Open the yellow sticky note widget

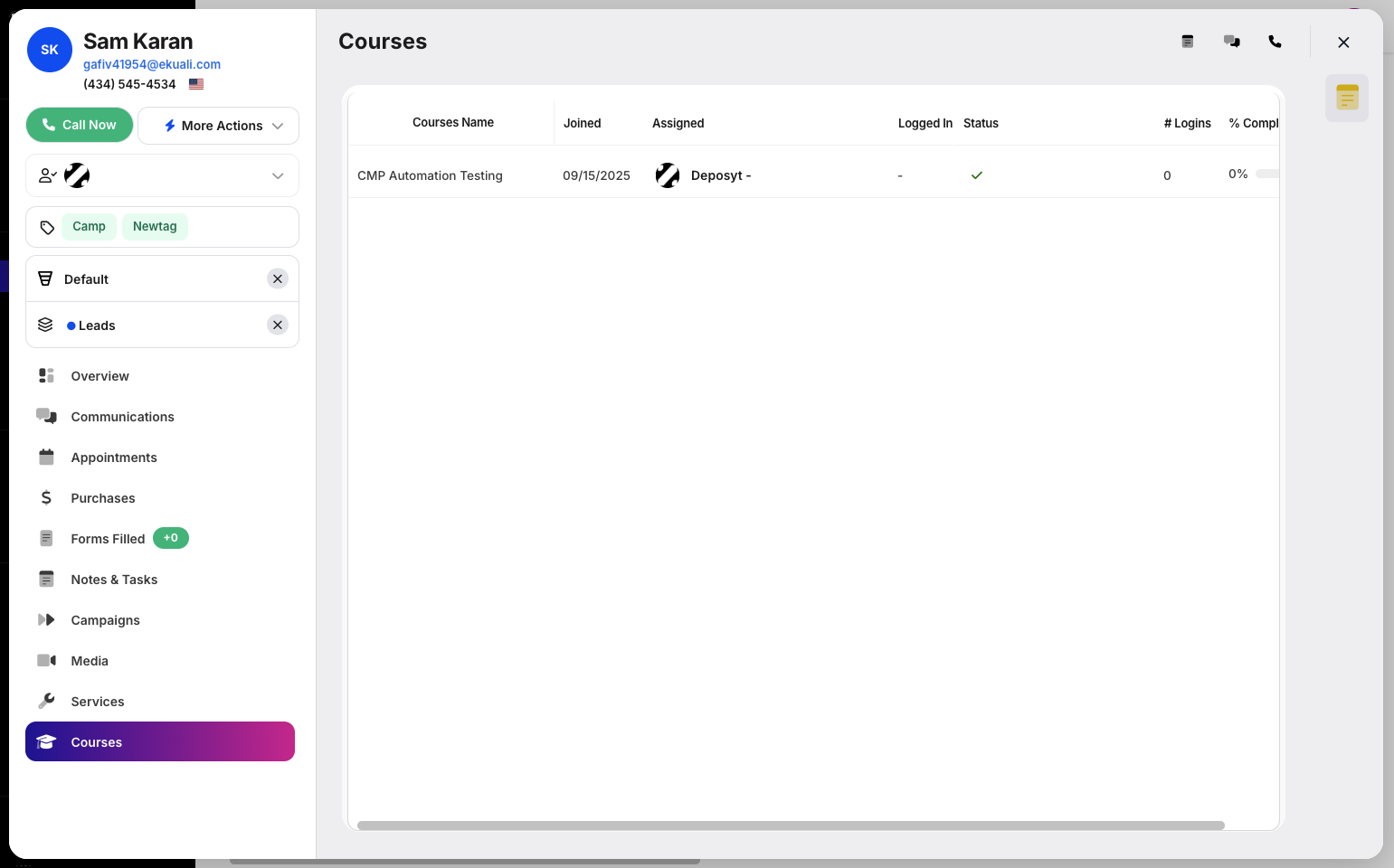pos(1347,98)
